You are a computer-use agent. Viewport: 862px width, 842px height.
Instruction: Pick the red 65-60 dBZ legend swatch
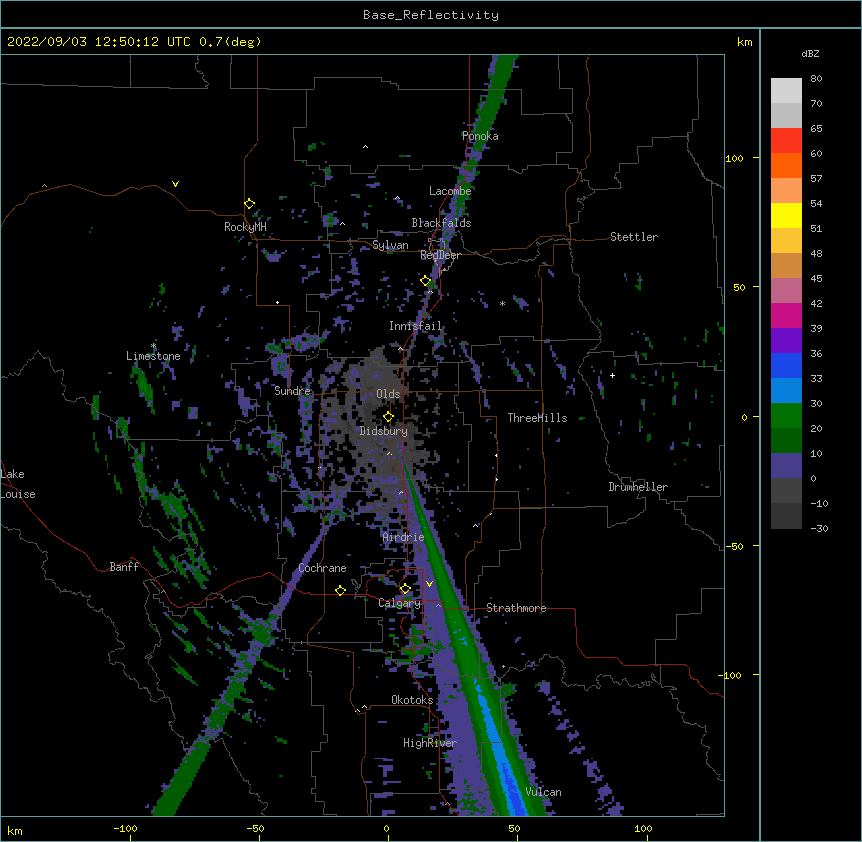[x=786, y=141]
